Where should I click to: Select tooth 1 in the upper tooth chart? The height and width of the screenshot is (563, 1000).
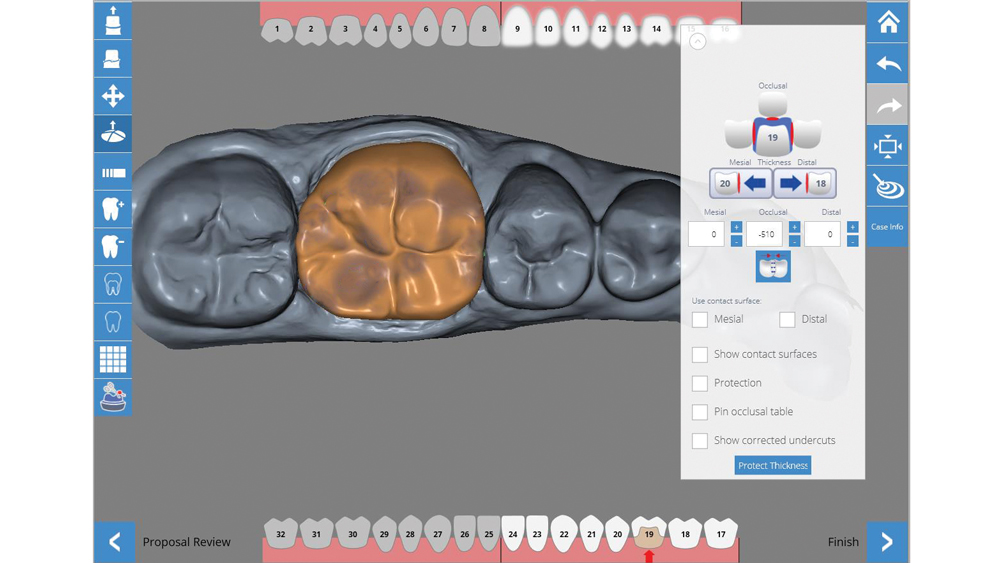277,30
